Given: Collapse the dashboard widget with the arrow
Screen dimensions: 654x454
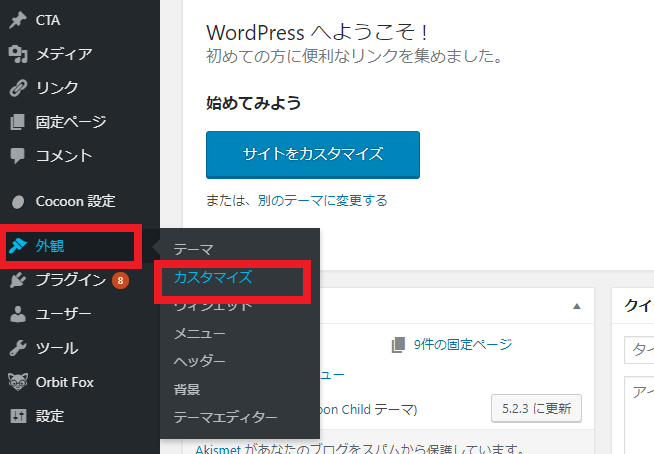Looking at the screenshot, I should 576,306.
